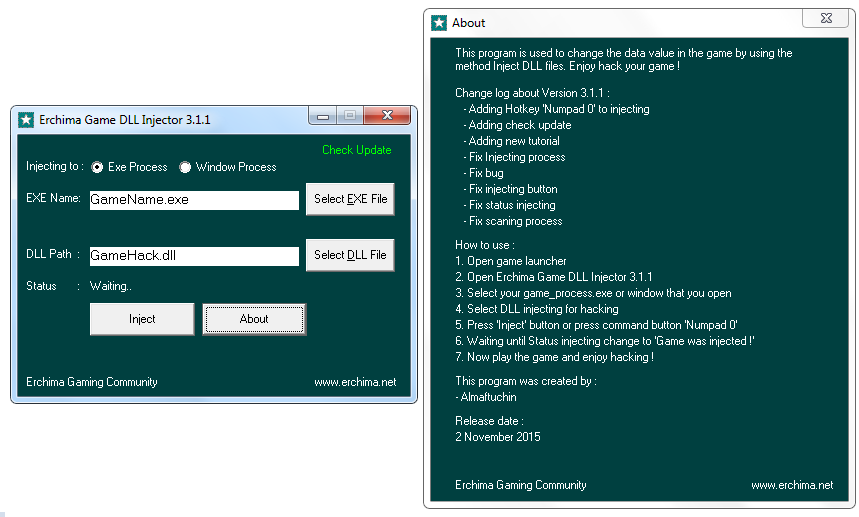Image resolution: width=859 pixels, height=517 pixels.
Task: Close the About window
Action: [827, 18]
